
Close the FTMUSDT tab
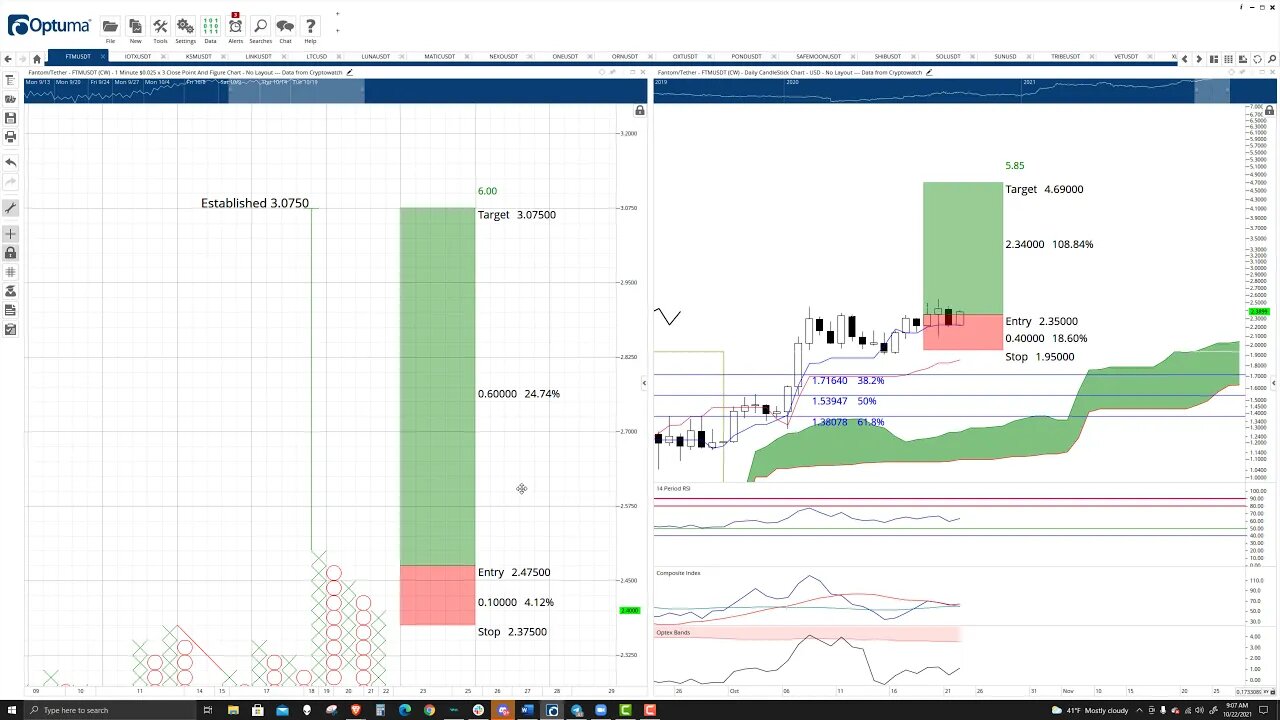(x=101, y=57)
